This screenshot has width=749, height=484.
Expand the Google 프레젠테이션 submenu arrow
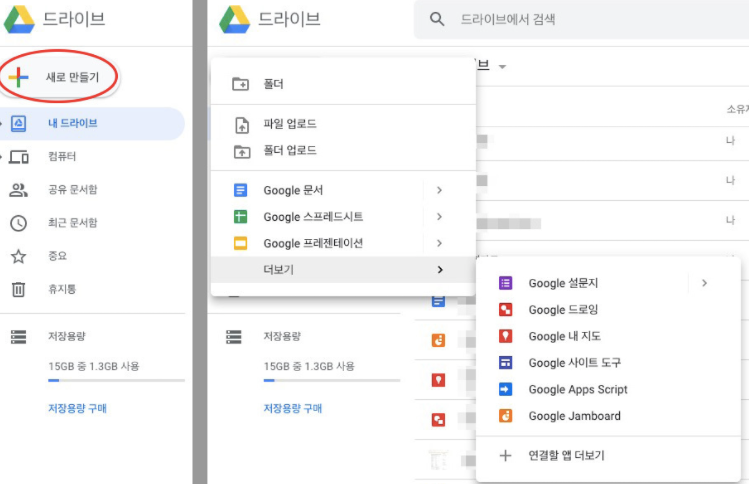tap(439, 244)
